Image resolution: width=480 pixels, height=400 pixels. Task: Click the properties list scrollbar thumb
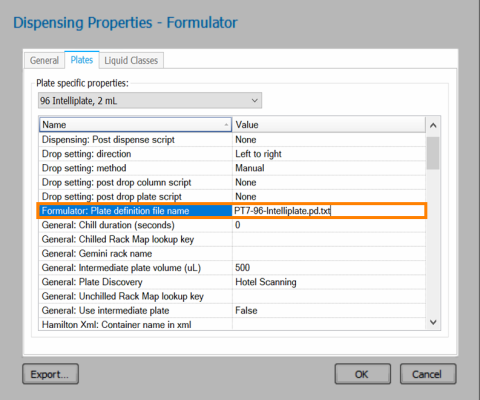click(x=433, y=153)
